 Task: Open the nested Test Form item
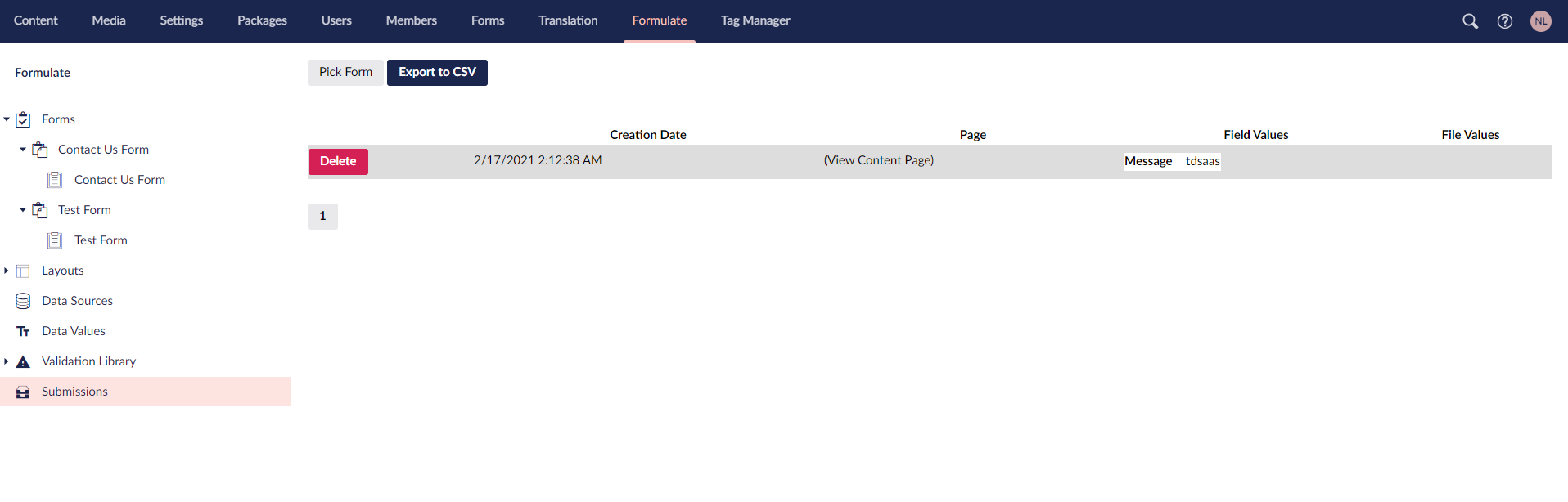click(x=101, y=240)
